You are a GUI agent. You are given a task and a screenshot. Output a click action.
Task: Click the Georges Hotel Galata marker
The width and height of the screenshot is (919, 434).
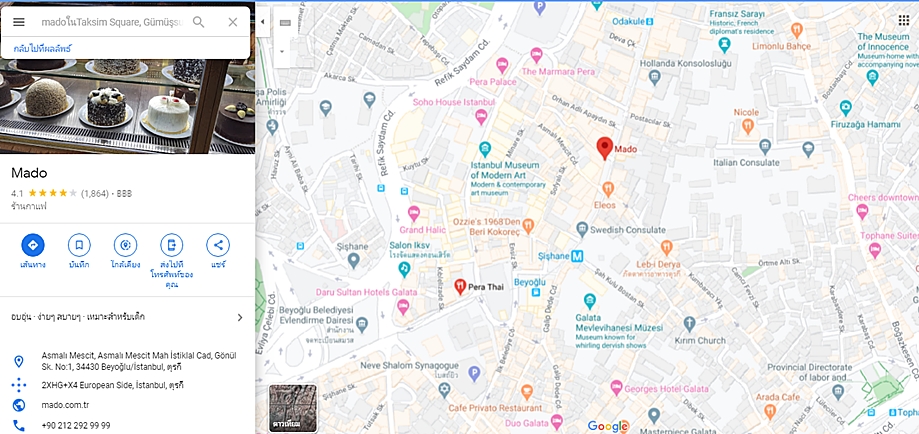tap(616, 388)
